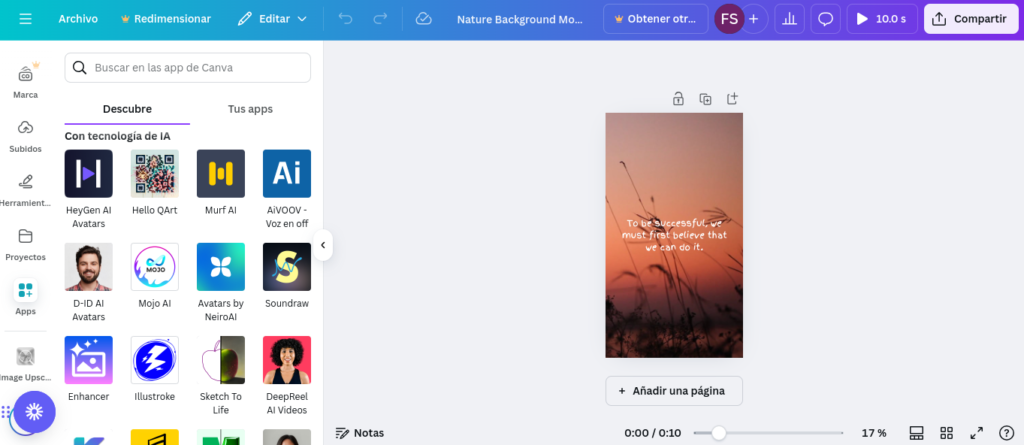
Task: Click the Obtener otr... premium button
Action: pyautogui.click(x=656, y=19)
